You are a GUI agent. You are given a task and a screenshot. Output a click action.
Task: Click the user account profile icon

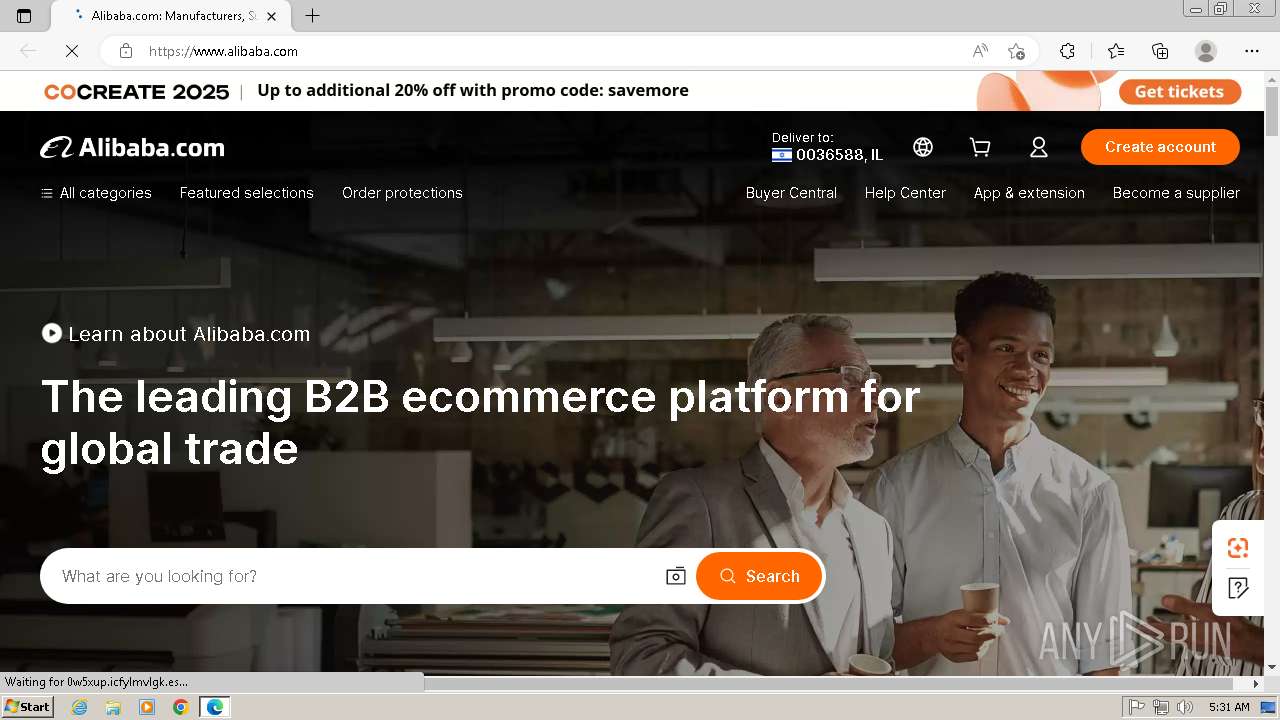click(1039, 147)
